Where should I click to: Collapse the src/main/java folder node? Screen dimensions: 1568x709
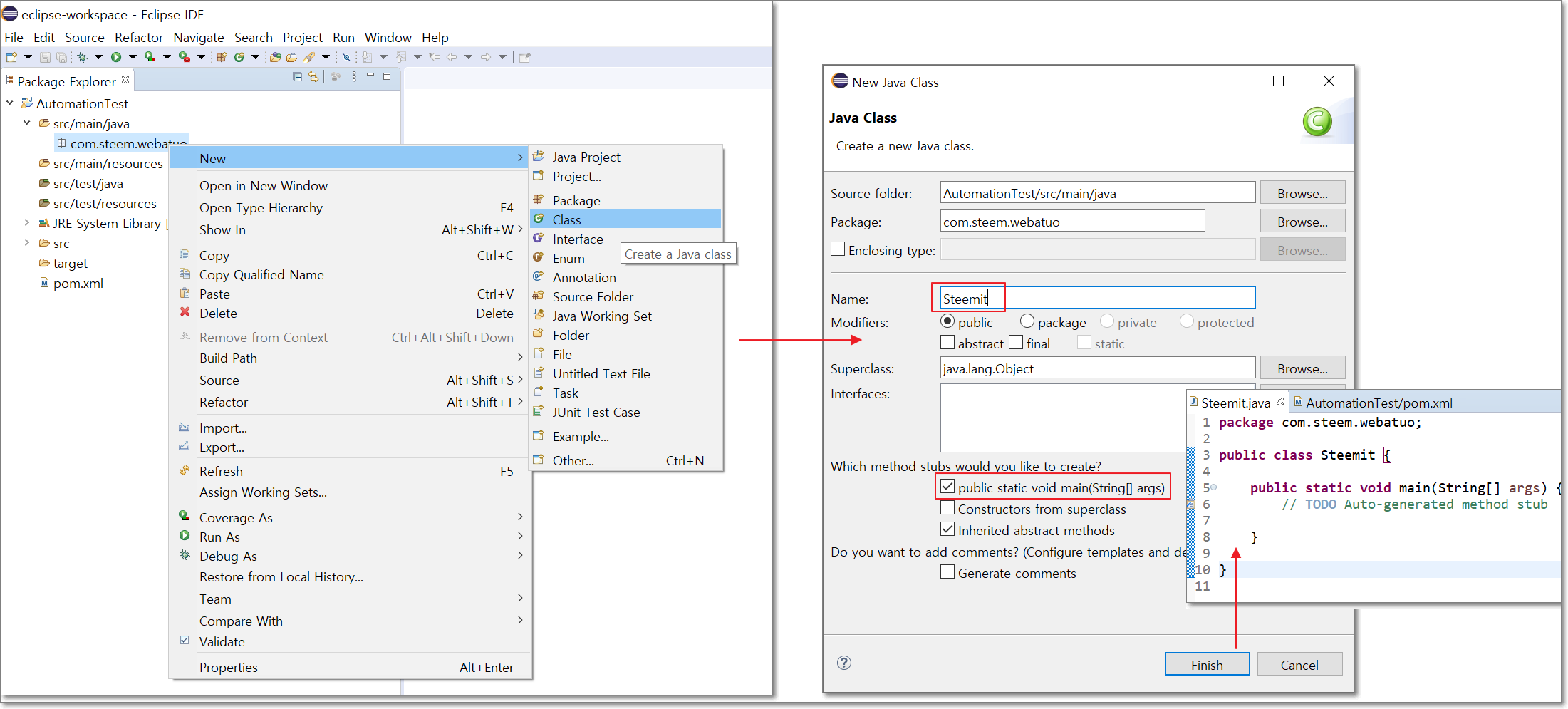pyautogui.click(x=27, y=123)
